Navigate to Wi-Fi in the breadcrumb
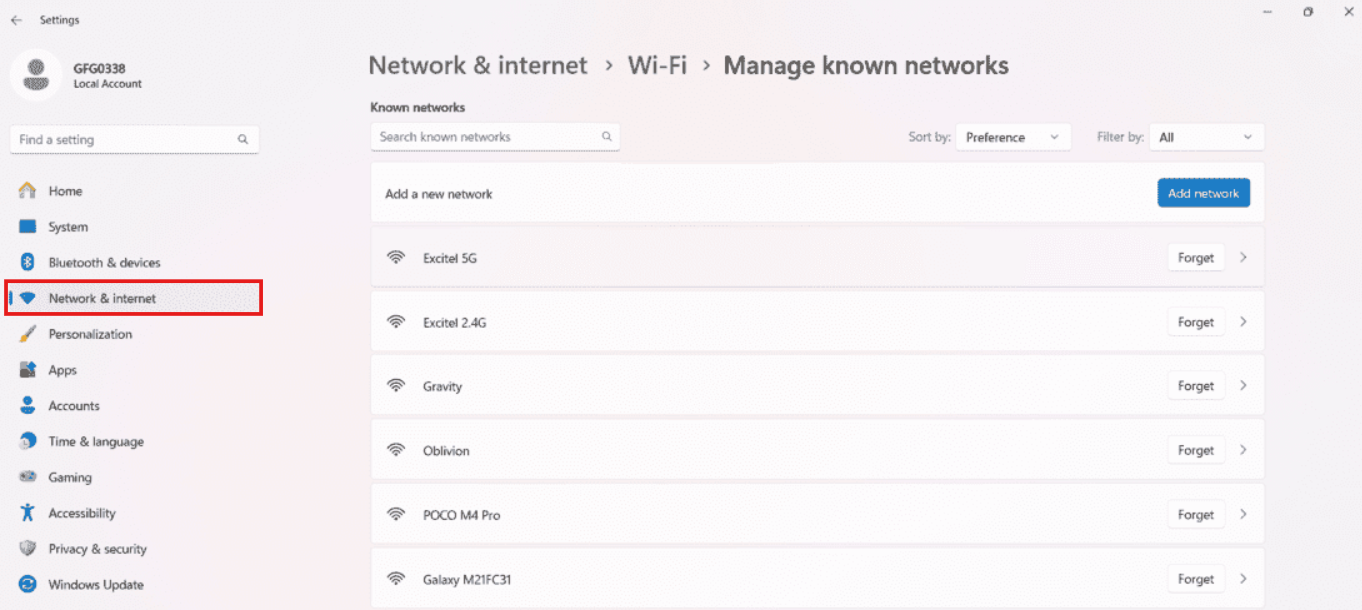 [657, 66]
